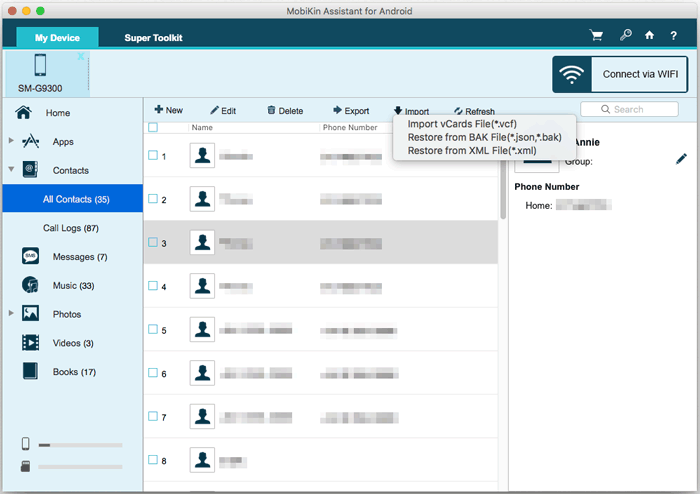Choose Restore from BAK File option
Viewport: 700px width, 494px height.
[x=484, y=137]
